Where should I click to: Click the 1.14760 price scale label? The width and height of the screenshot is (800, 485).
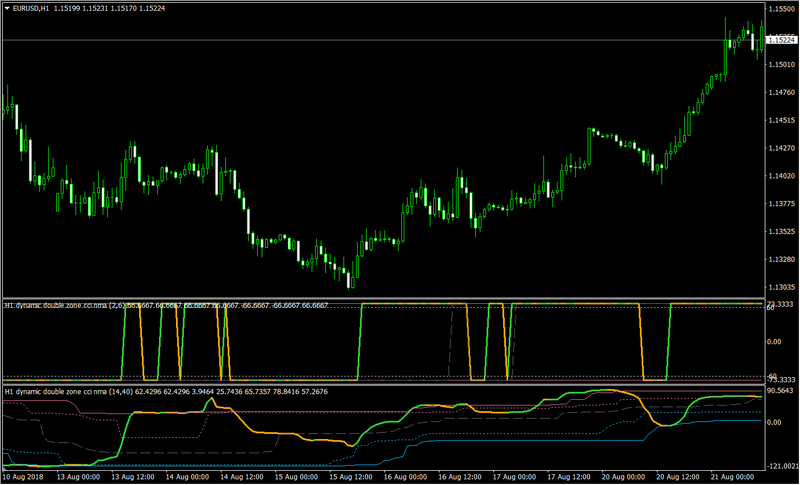tap(782, 93)
